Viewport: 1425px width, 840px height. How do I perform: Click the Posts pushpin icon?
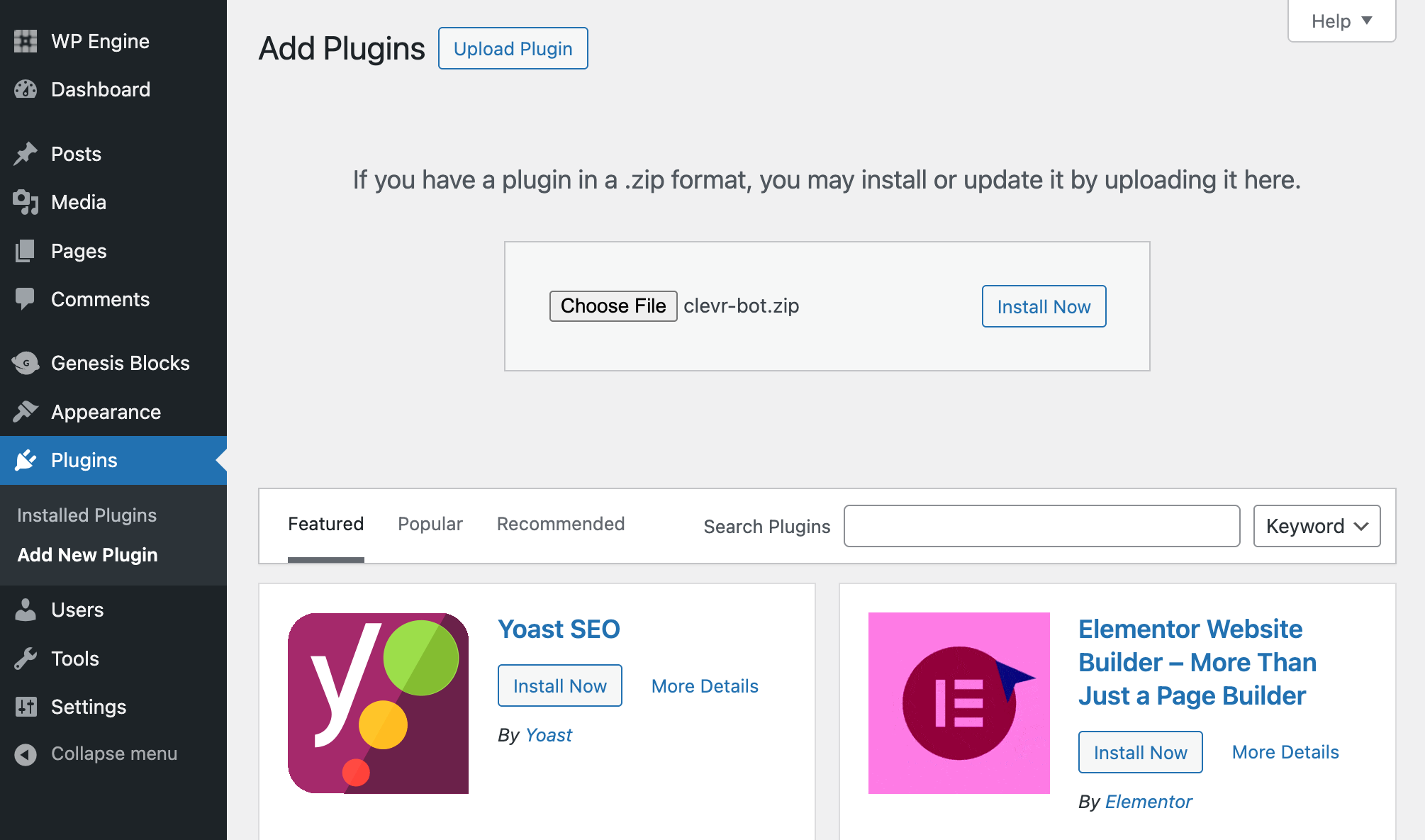pos(26,154)
